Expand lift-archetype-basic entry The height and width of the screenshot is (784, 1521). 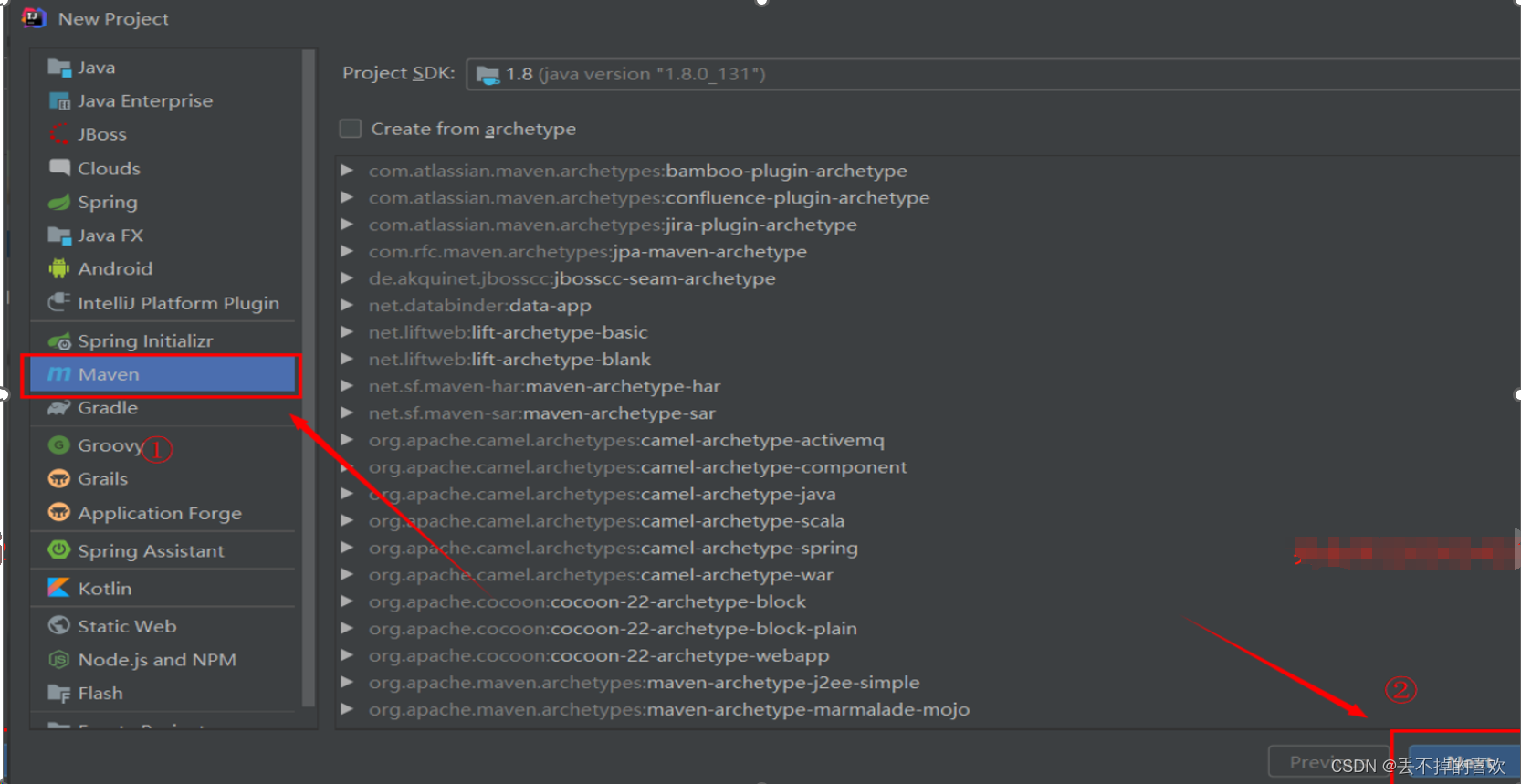(347, 332)
